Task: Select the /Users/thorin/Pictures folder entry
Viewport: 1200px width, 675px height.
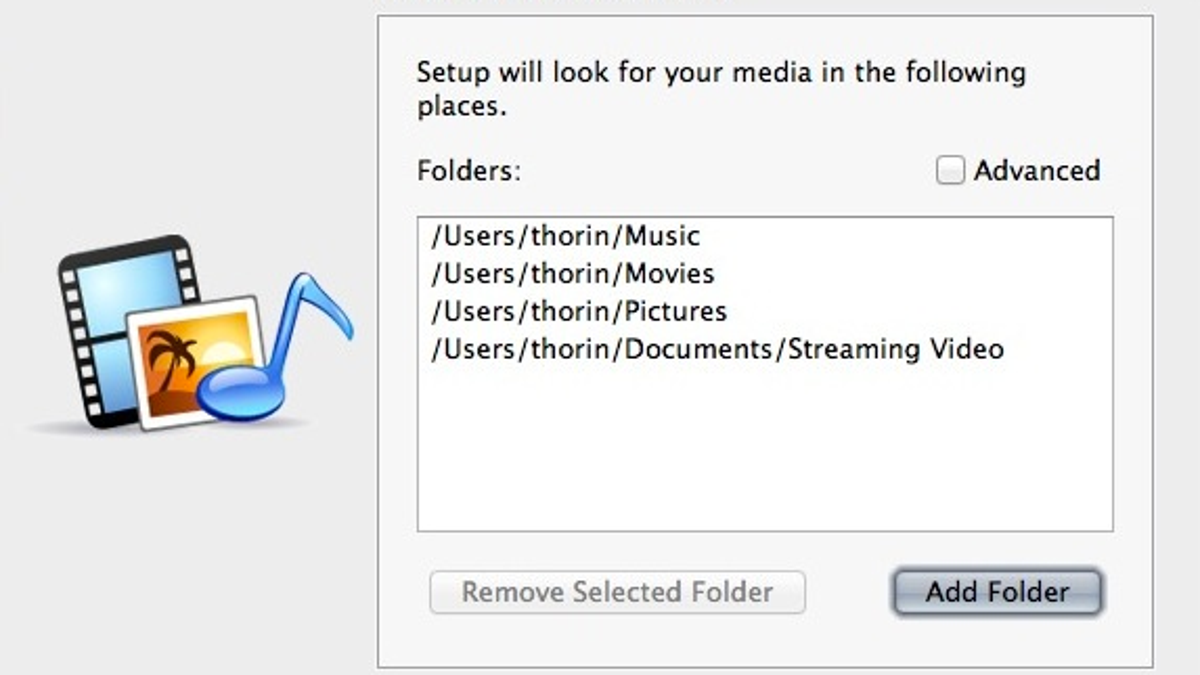Action: [765, 311]
